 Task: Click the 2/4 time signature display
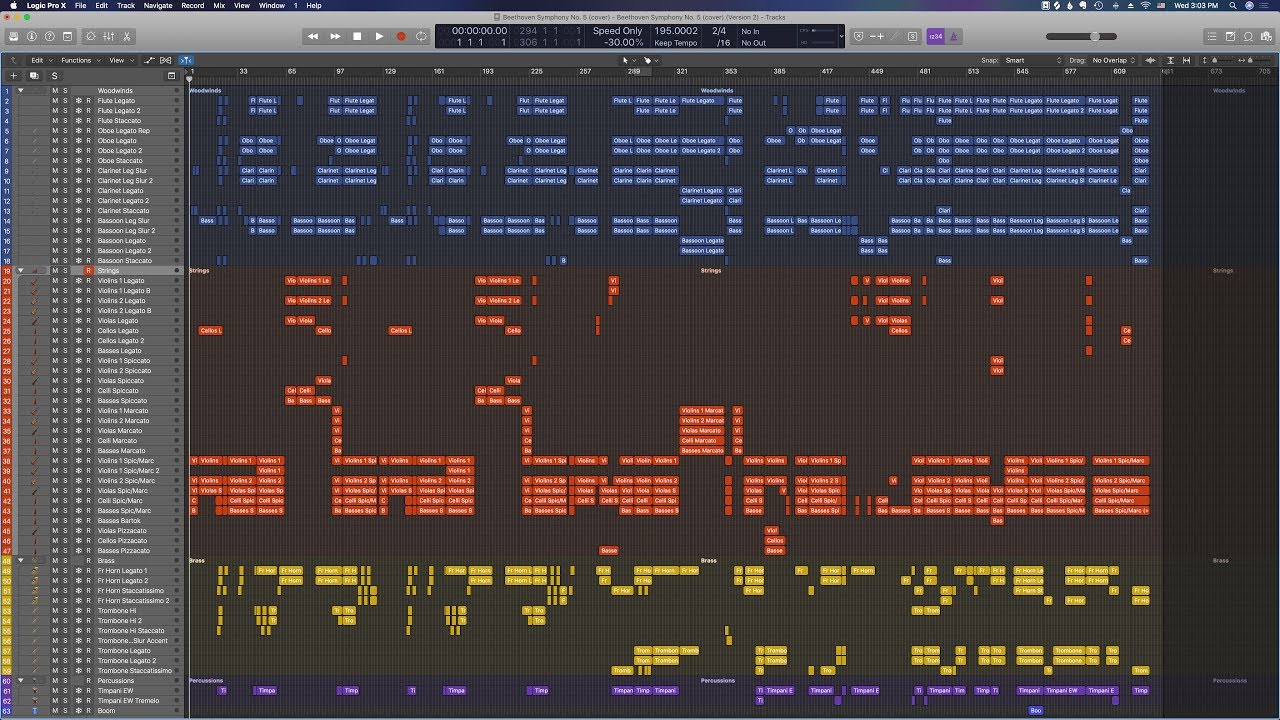coord(718,31)
